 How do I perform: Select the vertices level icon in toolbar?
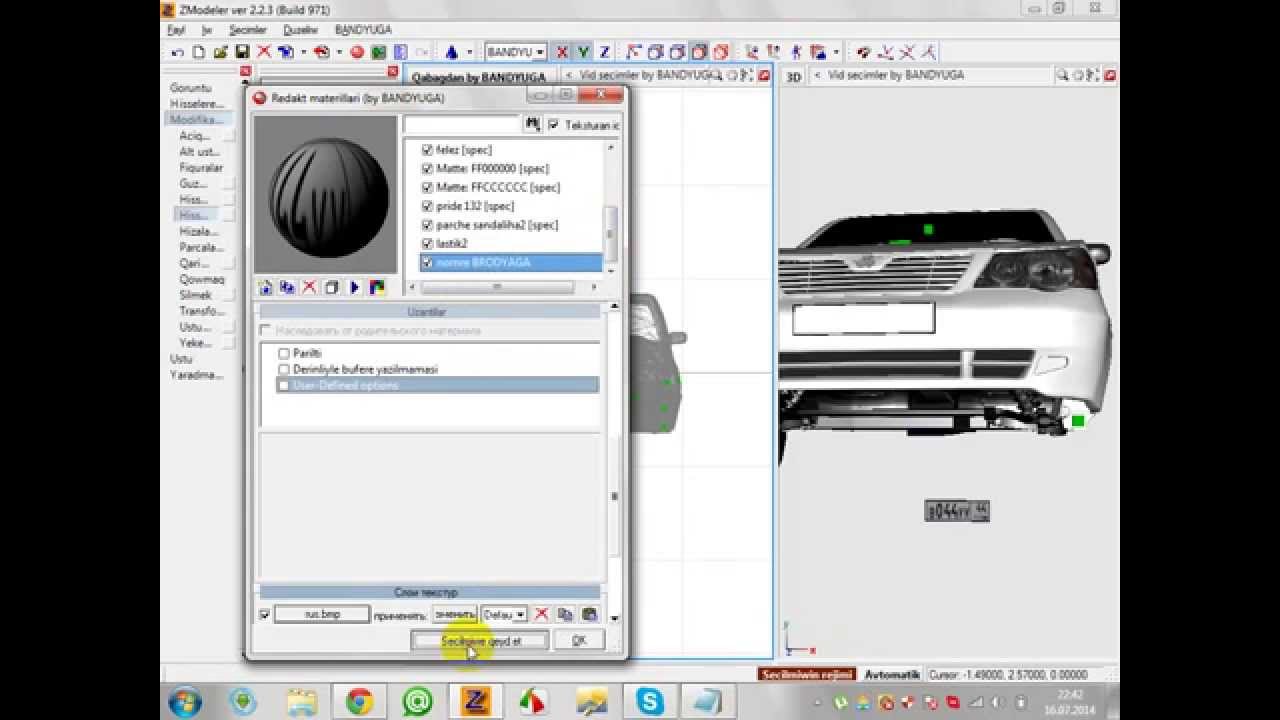click(633, 52)
